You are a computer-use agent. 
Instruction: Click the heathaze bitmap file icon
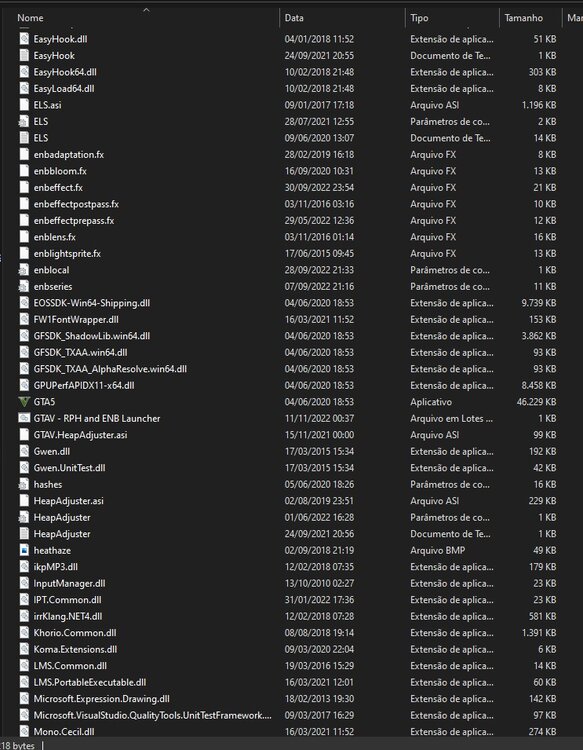click(x=24, y=550)
